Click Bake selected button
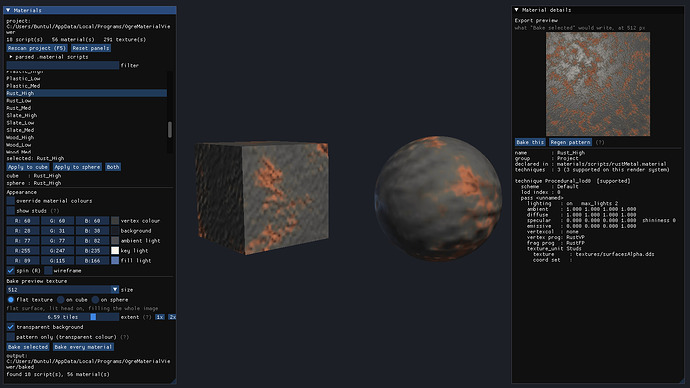 click(28, 347)
